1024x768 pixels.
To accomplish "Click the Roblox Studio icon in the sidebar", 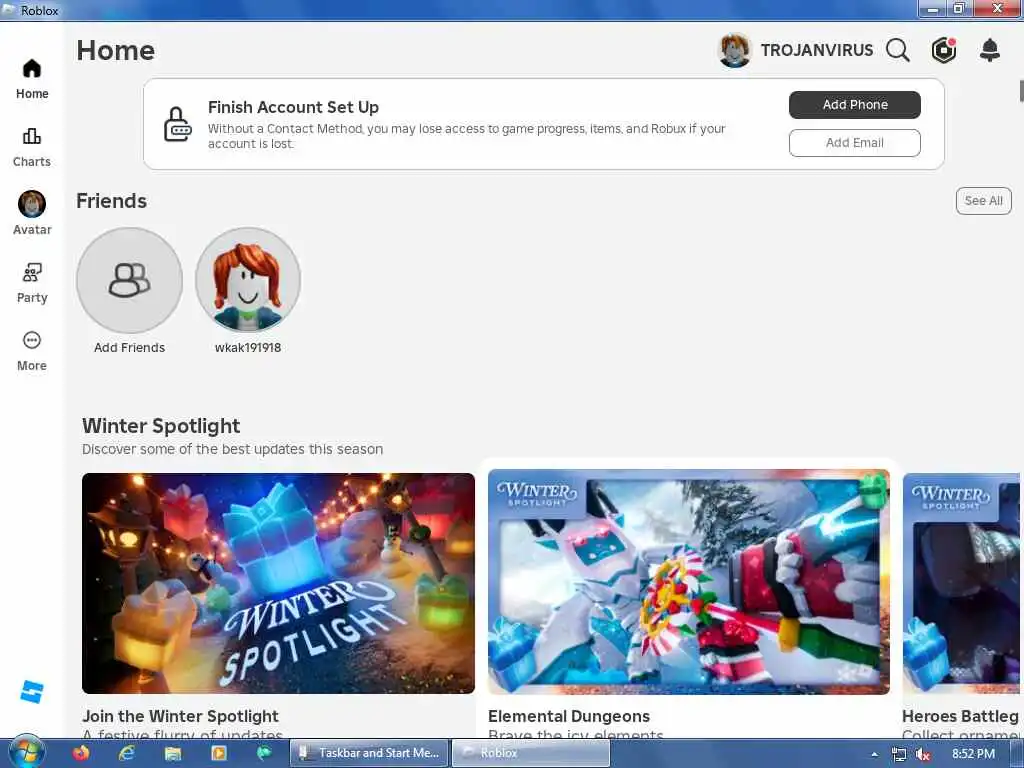I will click(32, 692).
